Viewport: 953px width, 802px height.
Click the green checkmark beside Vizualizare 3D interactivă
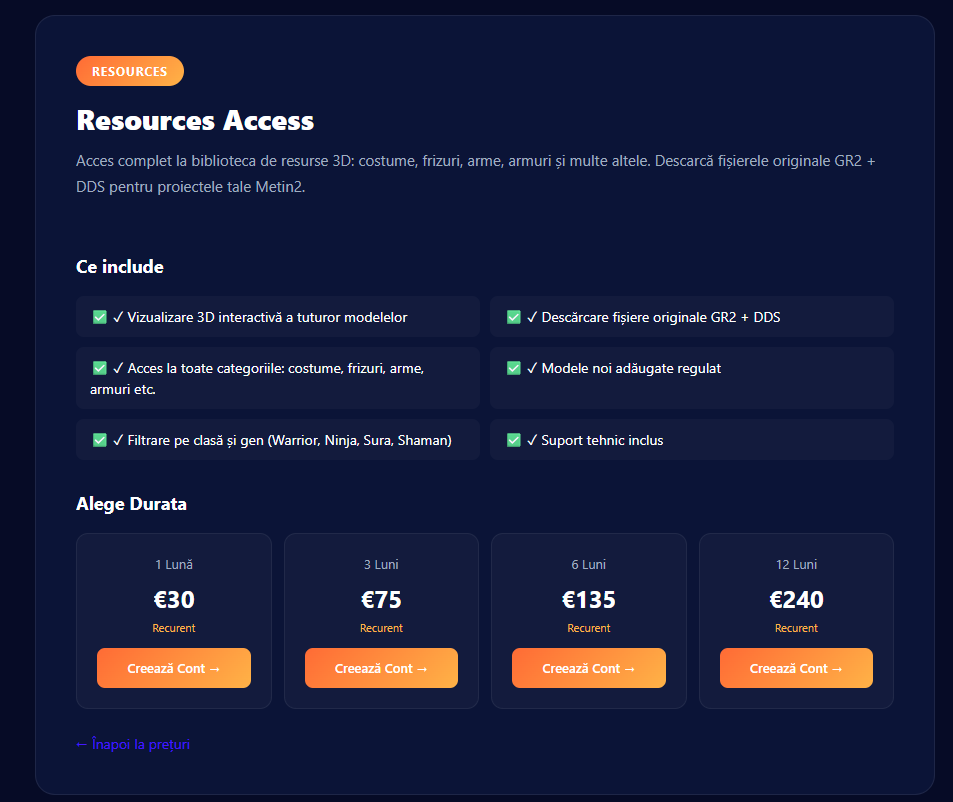[100, 317]
